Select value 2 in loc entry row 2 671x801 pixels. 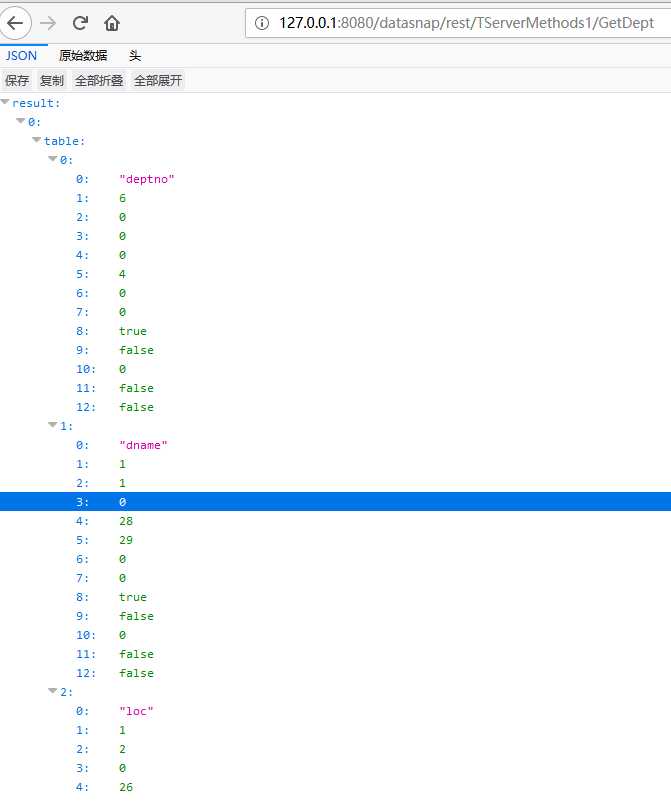(x=123, y=749)
